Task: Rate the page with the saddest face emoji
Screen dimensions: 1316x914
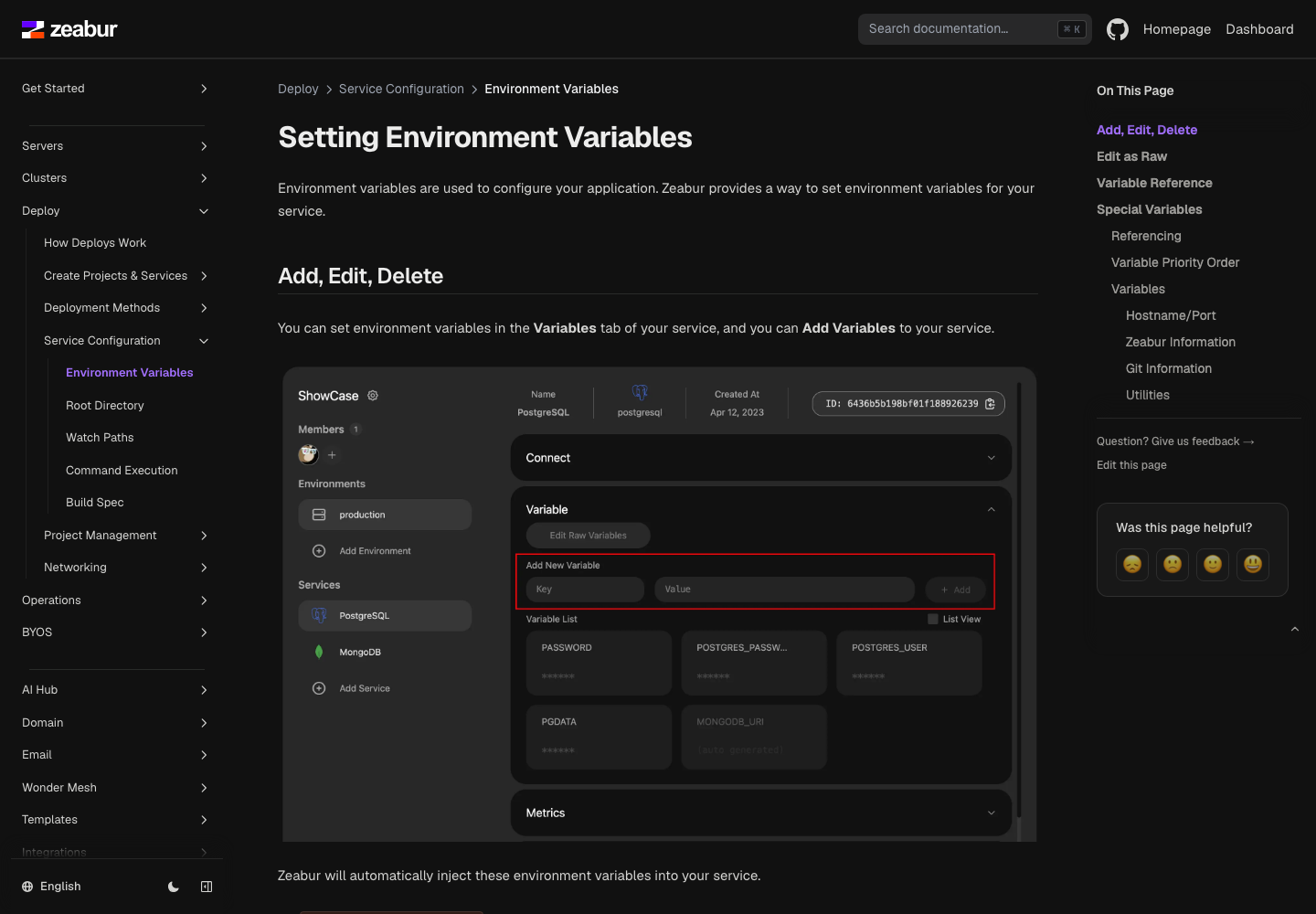Action: point(1132,565)
